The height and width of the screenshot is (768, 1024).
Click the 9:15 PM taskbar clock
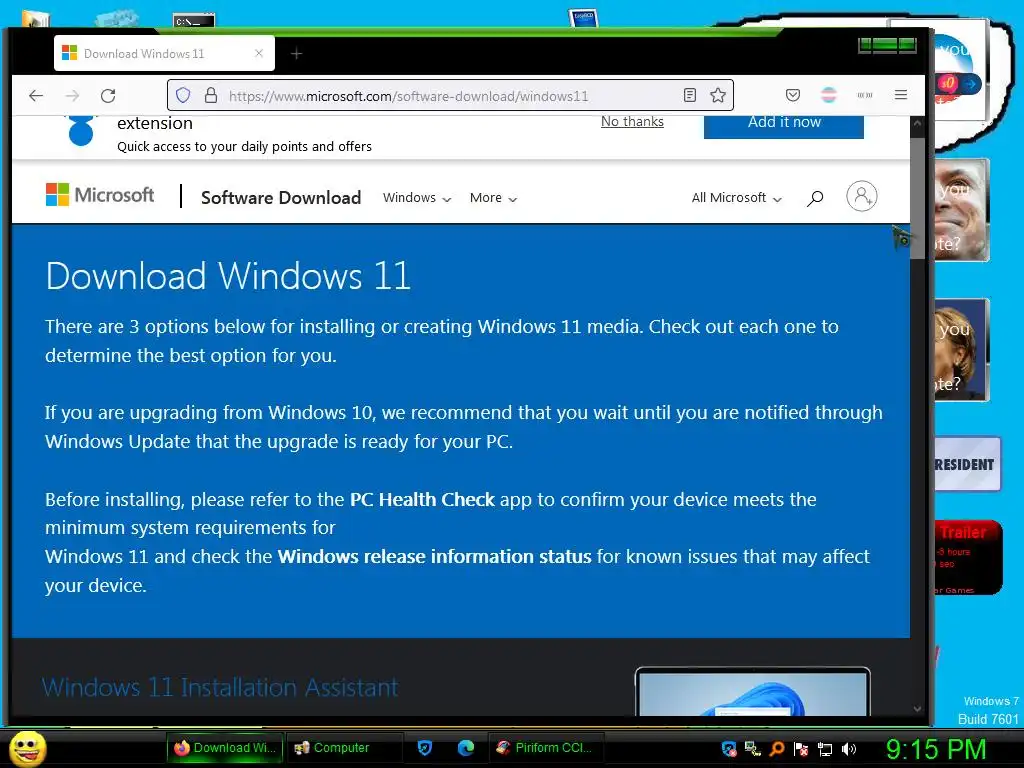click(x=936, y=749)
